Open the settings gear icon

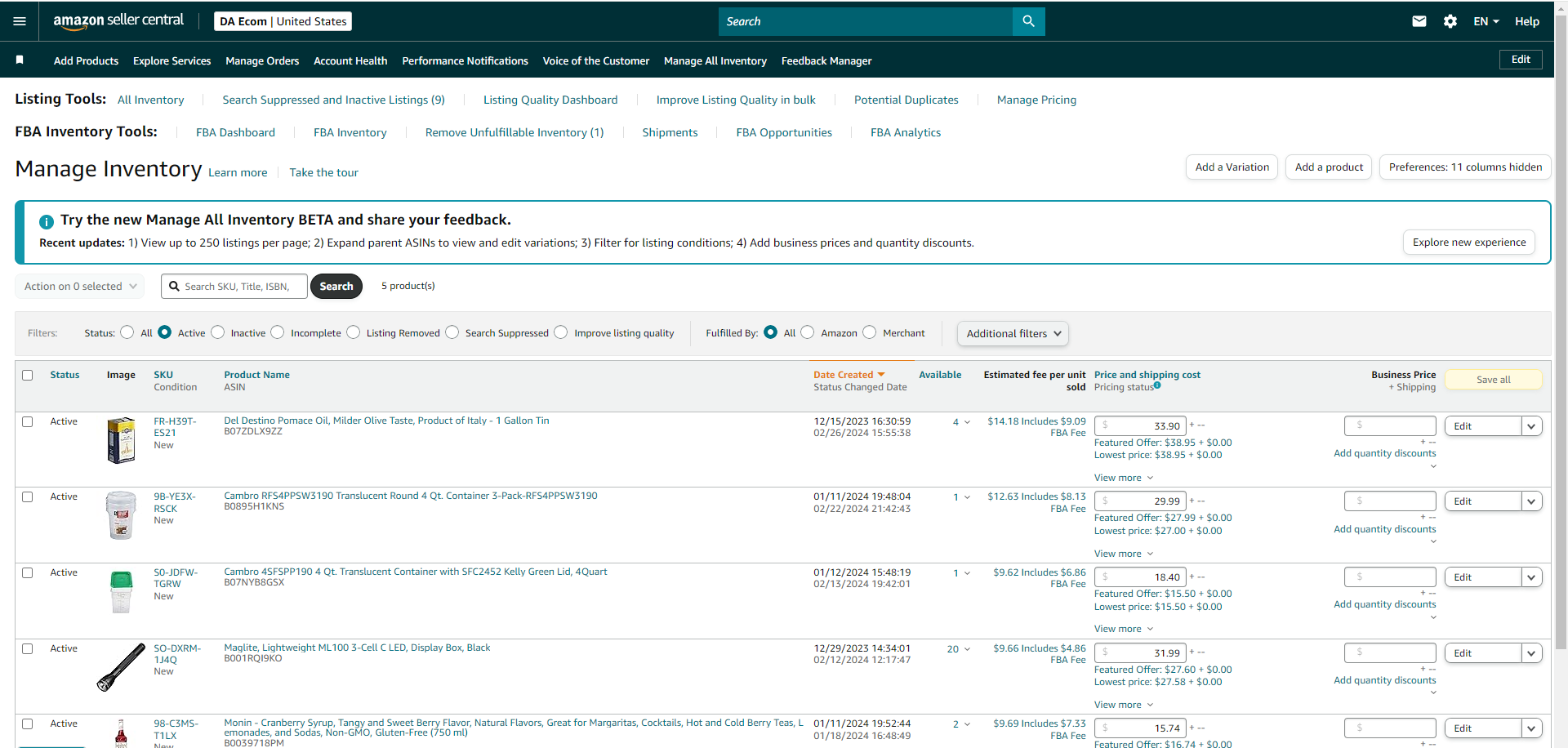pos(1450,21)
